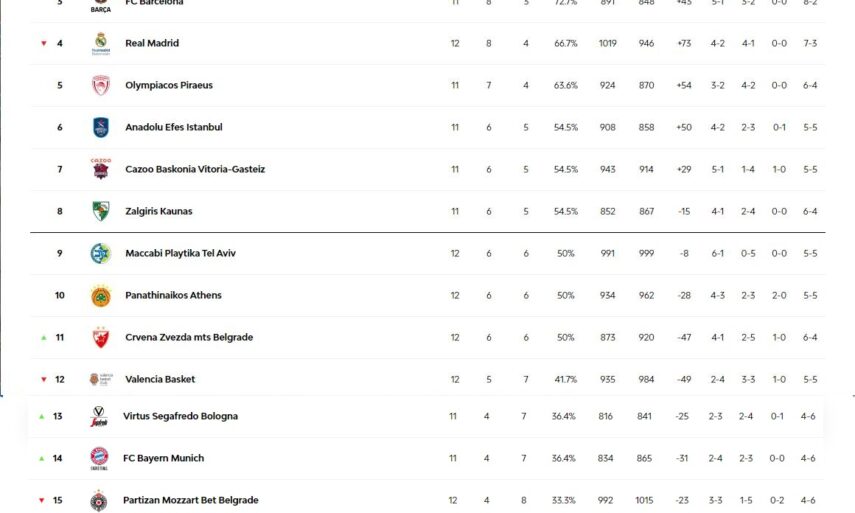Click the Virtus Segafredo Bologna logo
This screenshot has width=855, height=513.
tap(99, 417)
